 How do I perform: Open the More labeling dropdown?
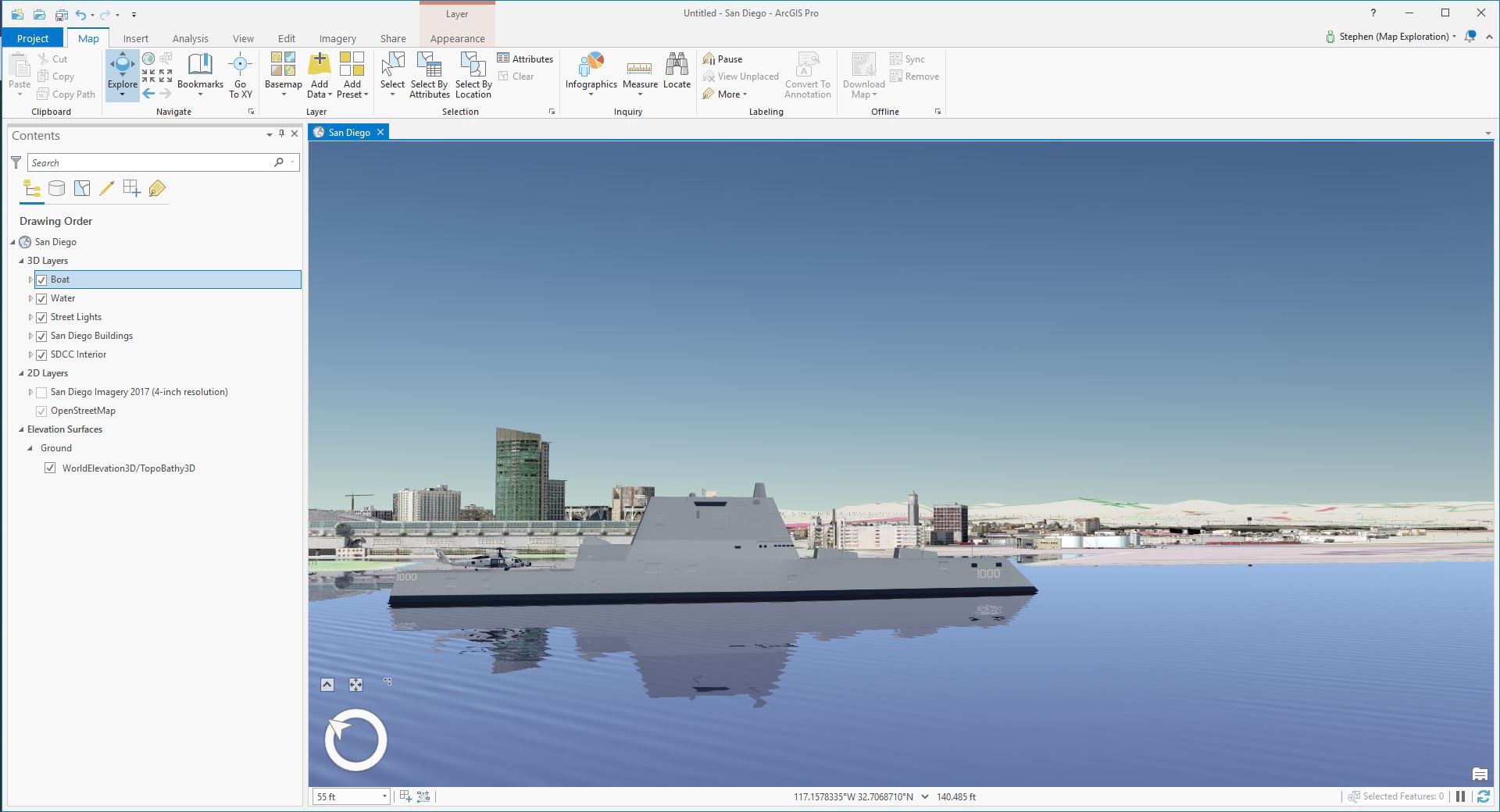pyautogui.click(x=725, y=94)
